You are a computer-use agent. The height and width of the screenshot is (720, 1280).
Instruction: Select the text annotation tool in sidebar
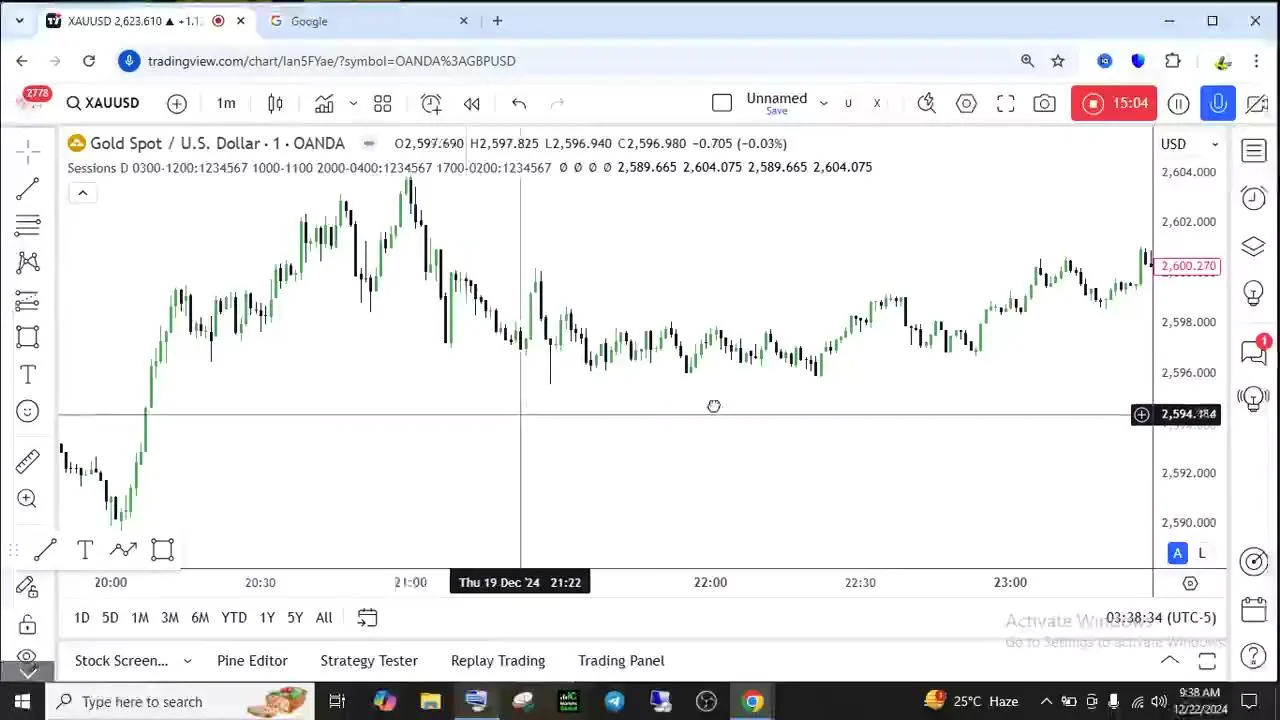click(x=28, y=375)
